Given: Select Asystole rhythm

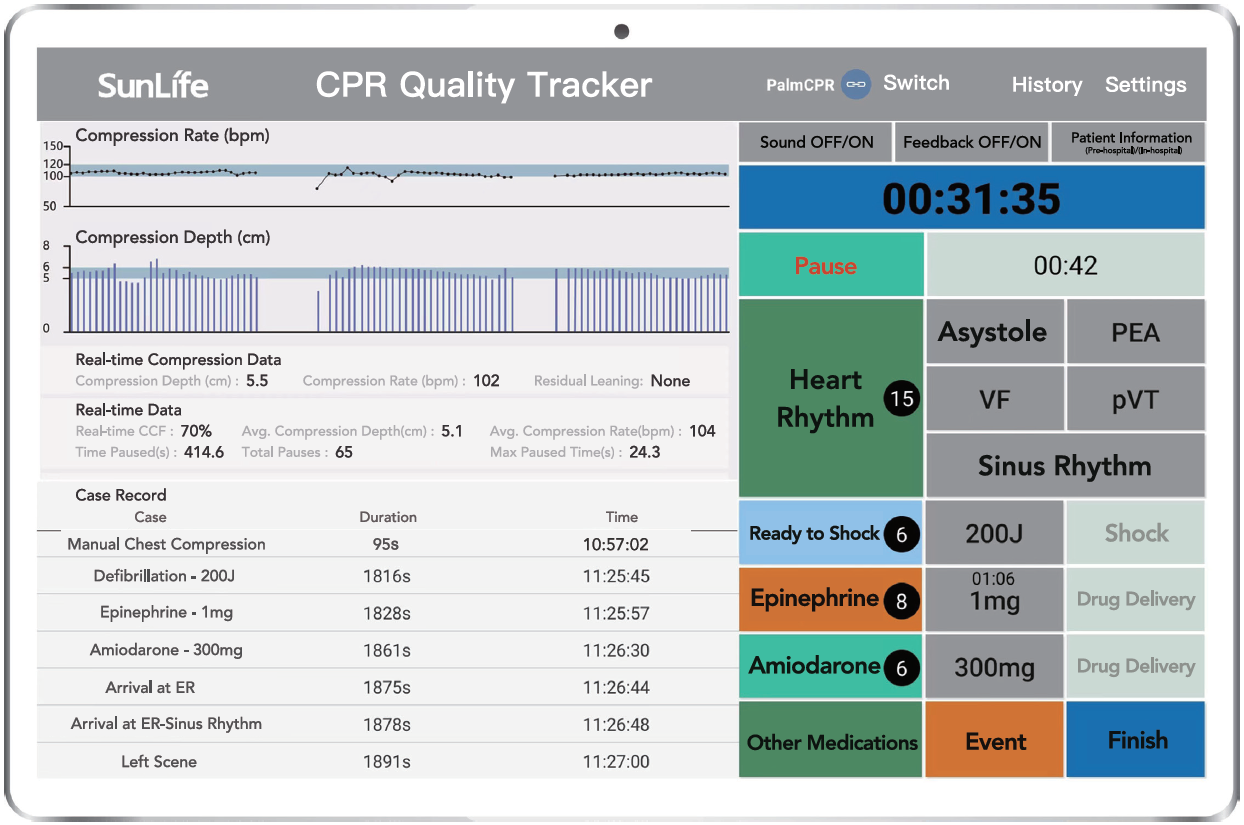Looking at the screenshot, I should [x=993, y=332].
